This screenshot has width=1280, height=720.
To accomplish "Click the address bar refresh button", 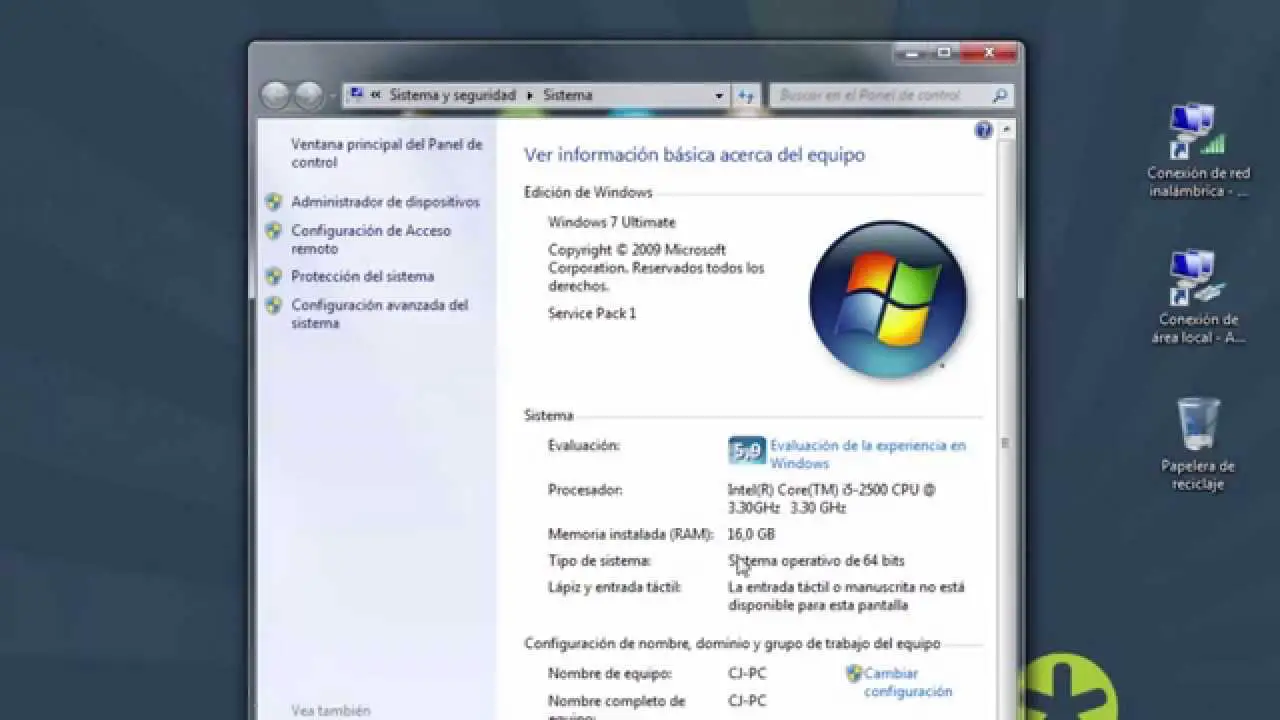I will click(x=746, y=96).
